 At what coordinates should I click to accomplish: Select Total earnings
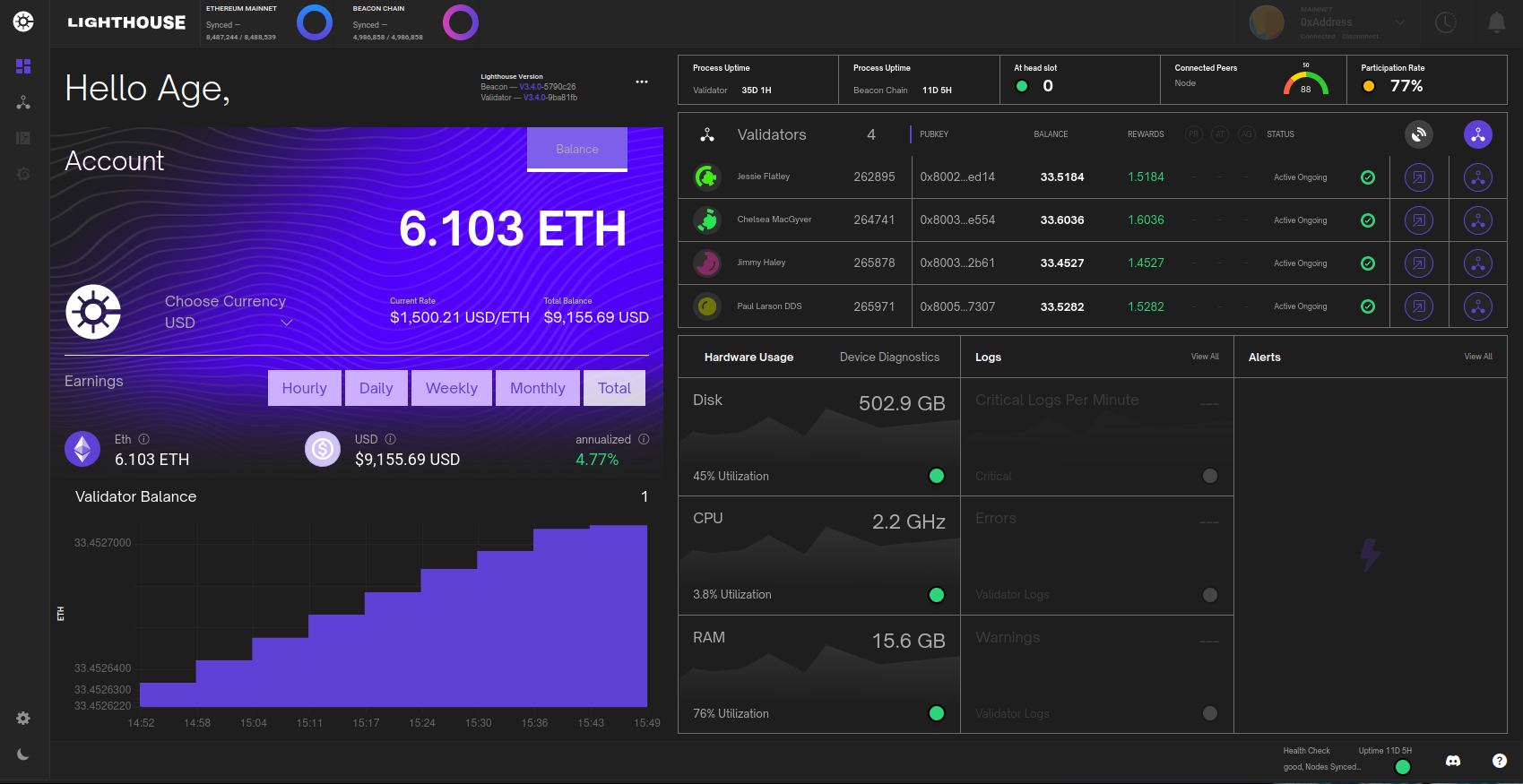[x=615, y=388]
